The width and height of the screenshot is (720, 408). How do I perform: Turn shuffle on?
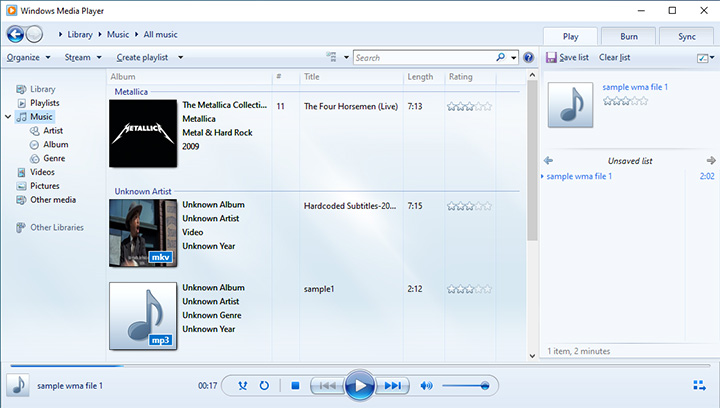[x=242, y=386]
